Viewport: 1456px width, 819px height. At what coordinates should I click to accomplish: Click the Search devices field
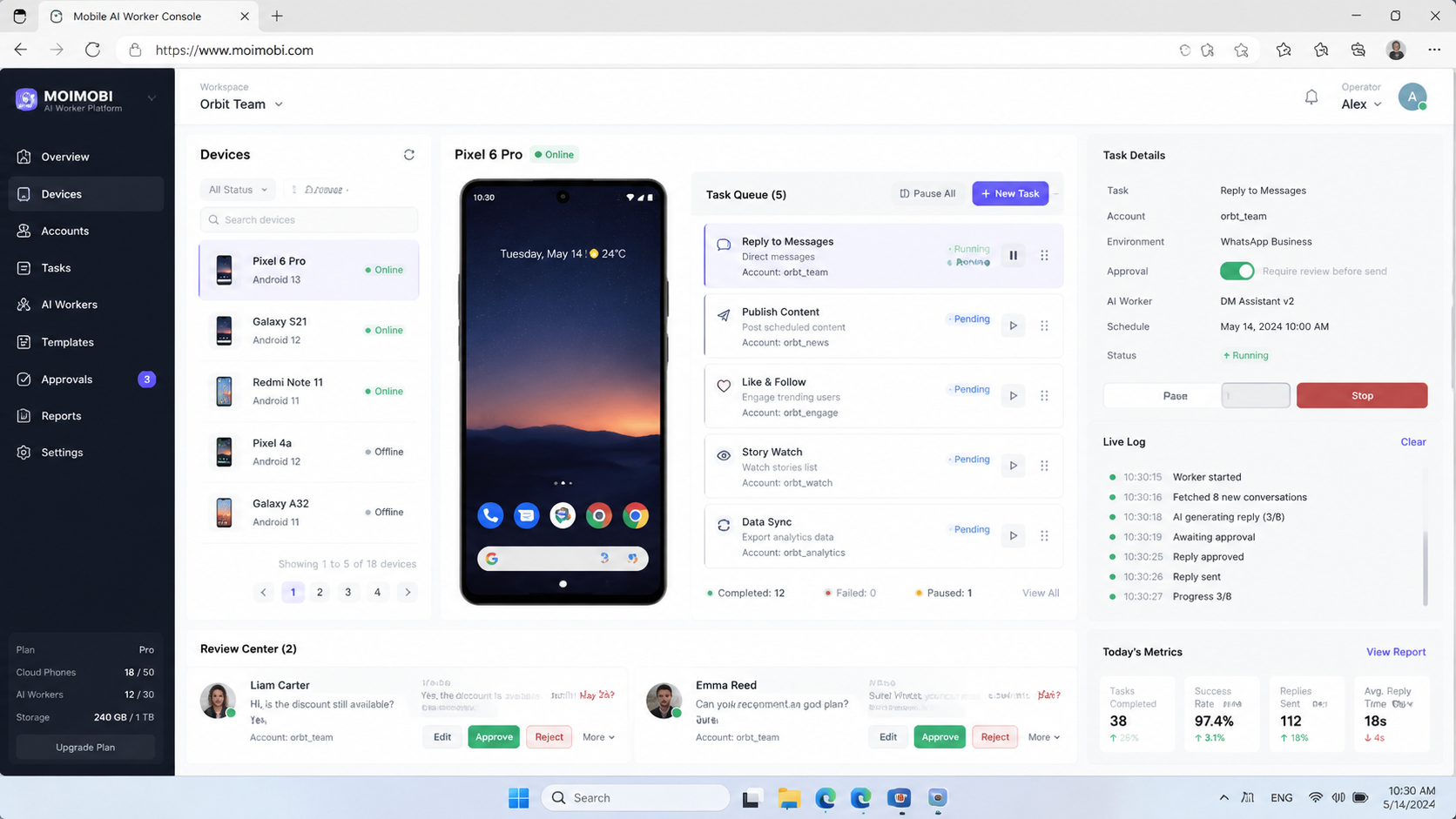[309, 220]
